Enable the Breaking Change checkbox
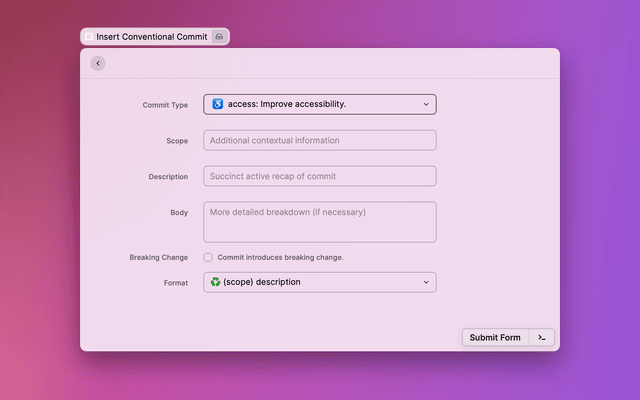640x400 pixels. (208, 257)
